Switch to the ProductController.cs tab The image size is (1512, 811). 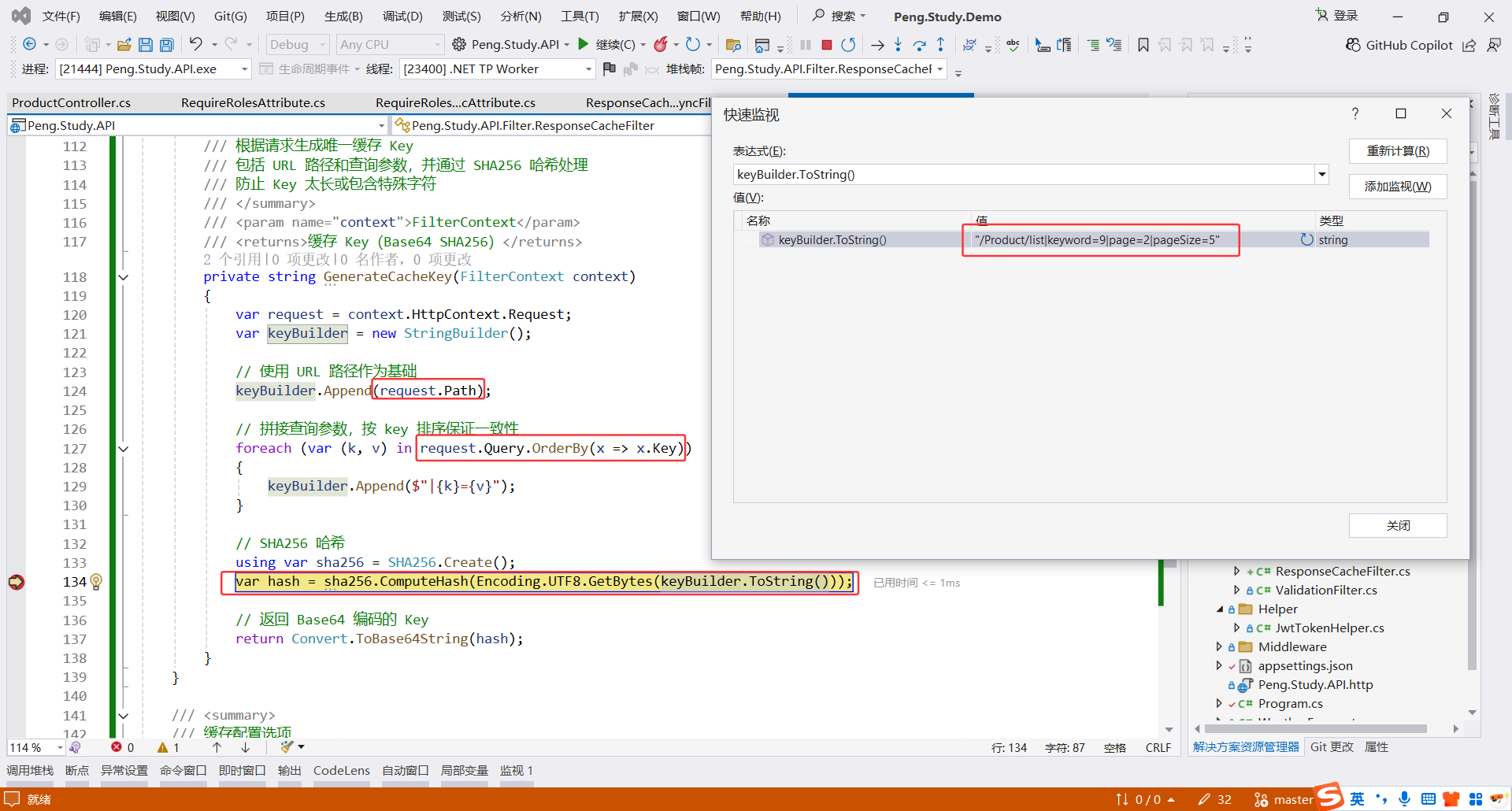point(72,102)
